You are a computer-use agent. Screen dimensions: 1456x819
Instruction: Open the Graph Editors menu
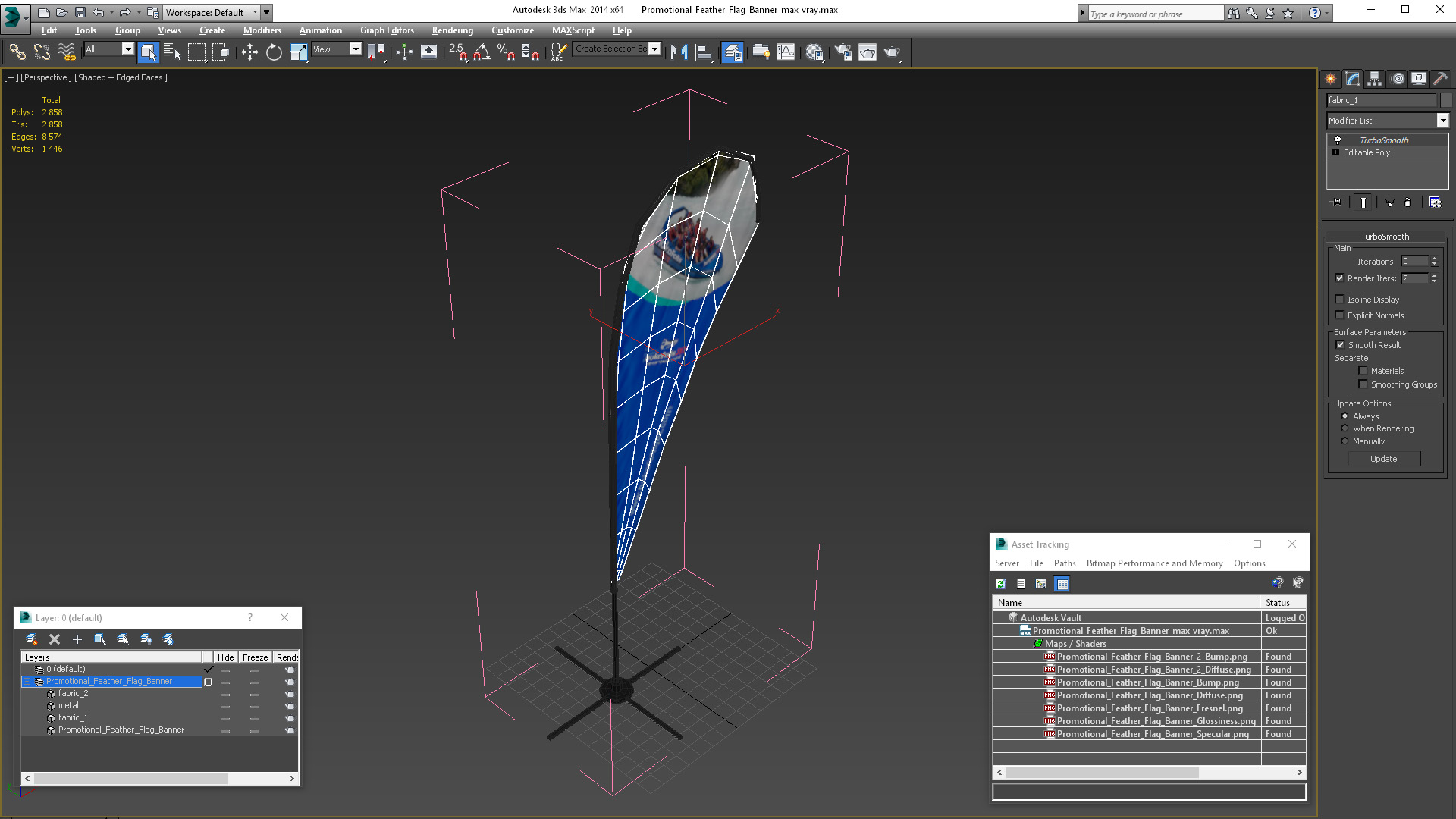(387, 30)
